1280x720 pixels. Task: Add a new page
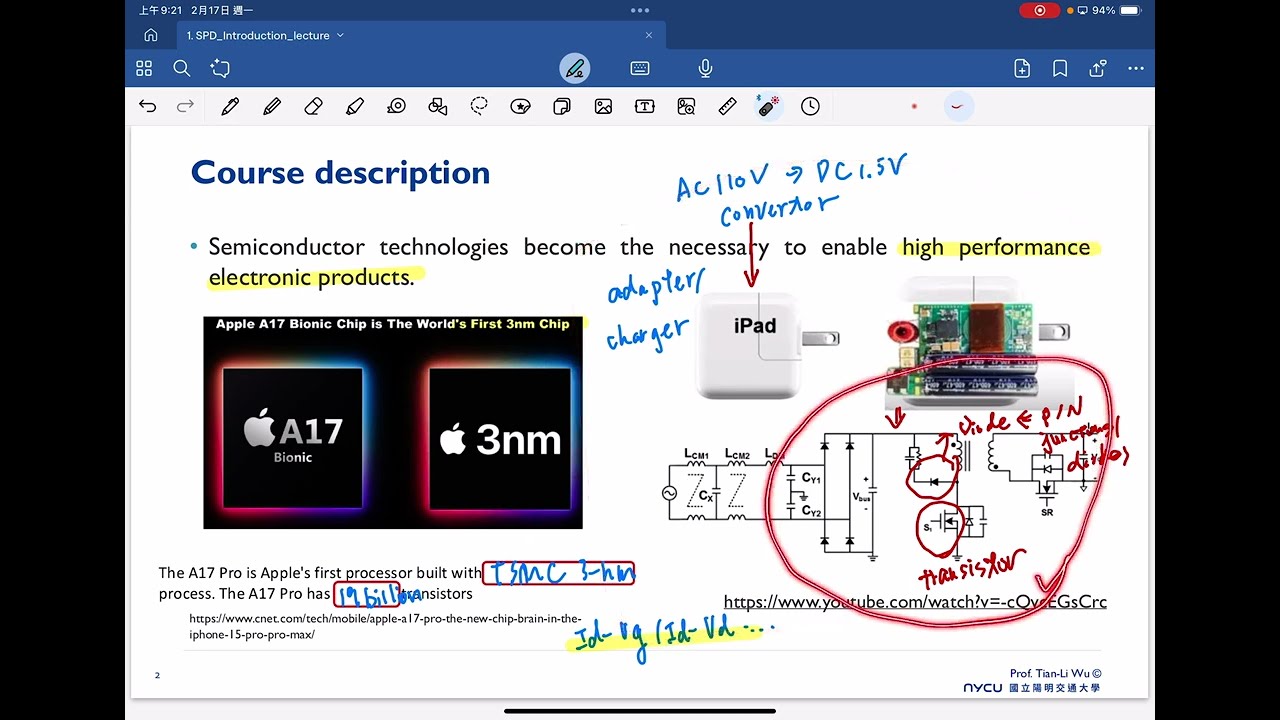[1022, 68]
